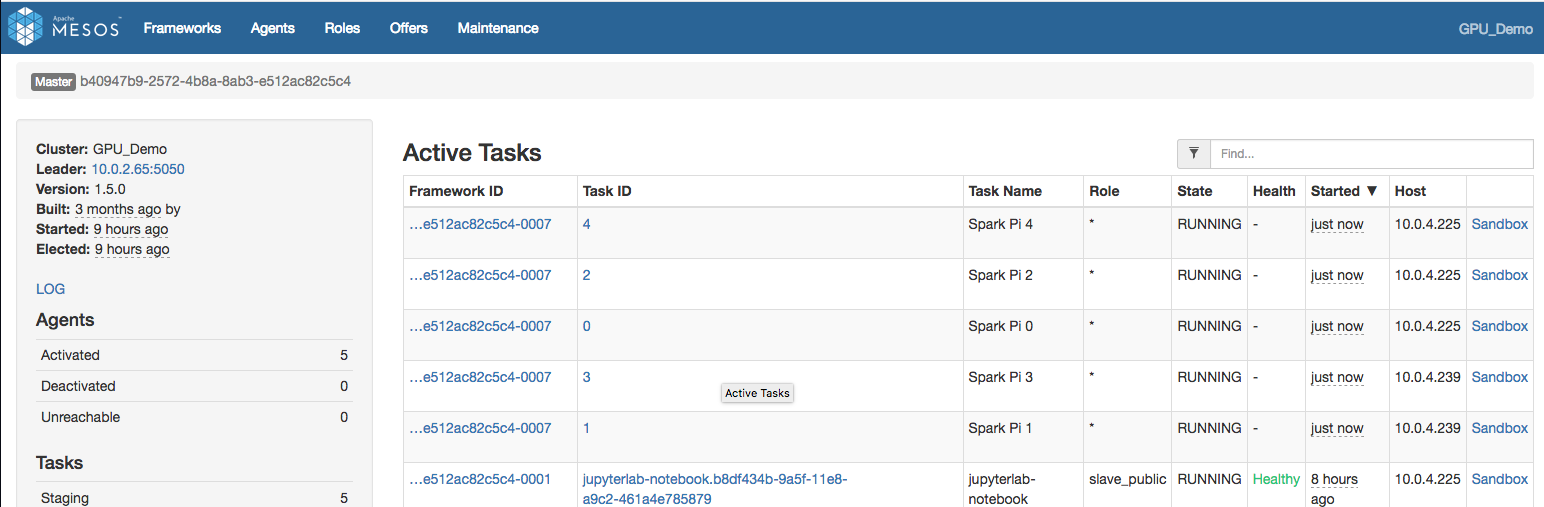The image size is (1544, 507).
Task: Open framework e512ac82c5c4-0001 link
Action: pos(480,479)
